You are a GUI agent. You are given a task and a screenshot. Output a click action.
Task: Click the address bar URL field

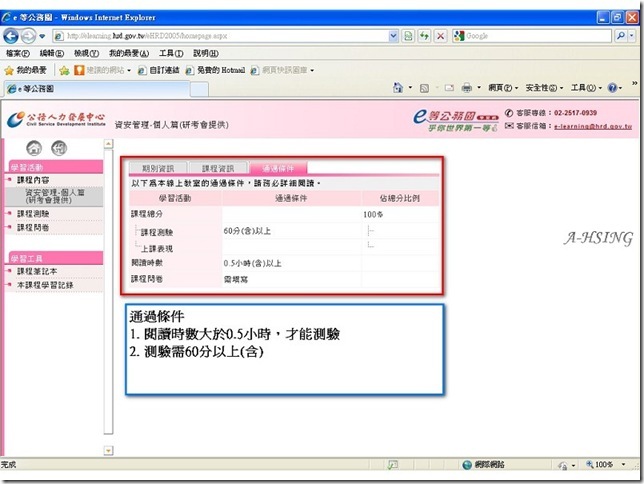pyautogui.click(x=221, y=36)
